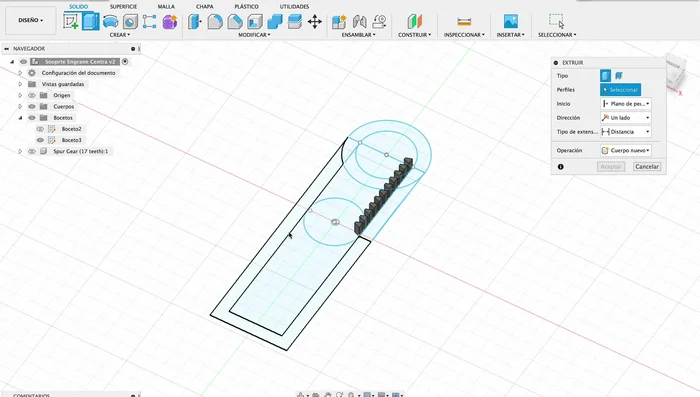This screenshot has width=700, height=397.
Task: Select the Shell tool icon
Action: click(x=255, y=21)
